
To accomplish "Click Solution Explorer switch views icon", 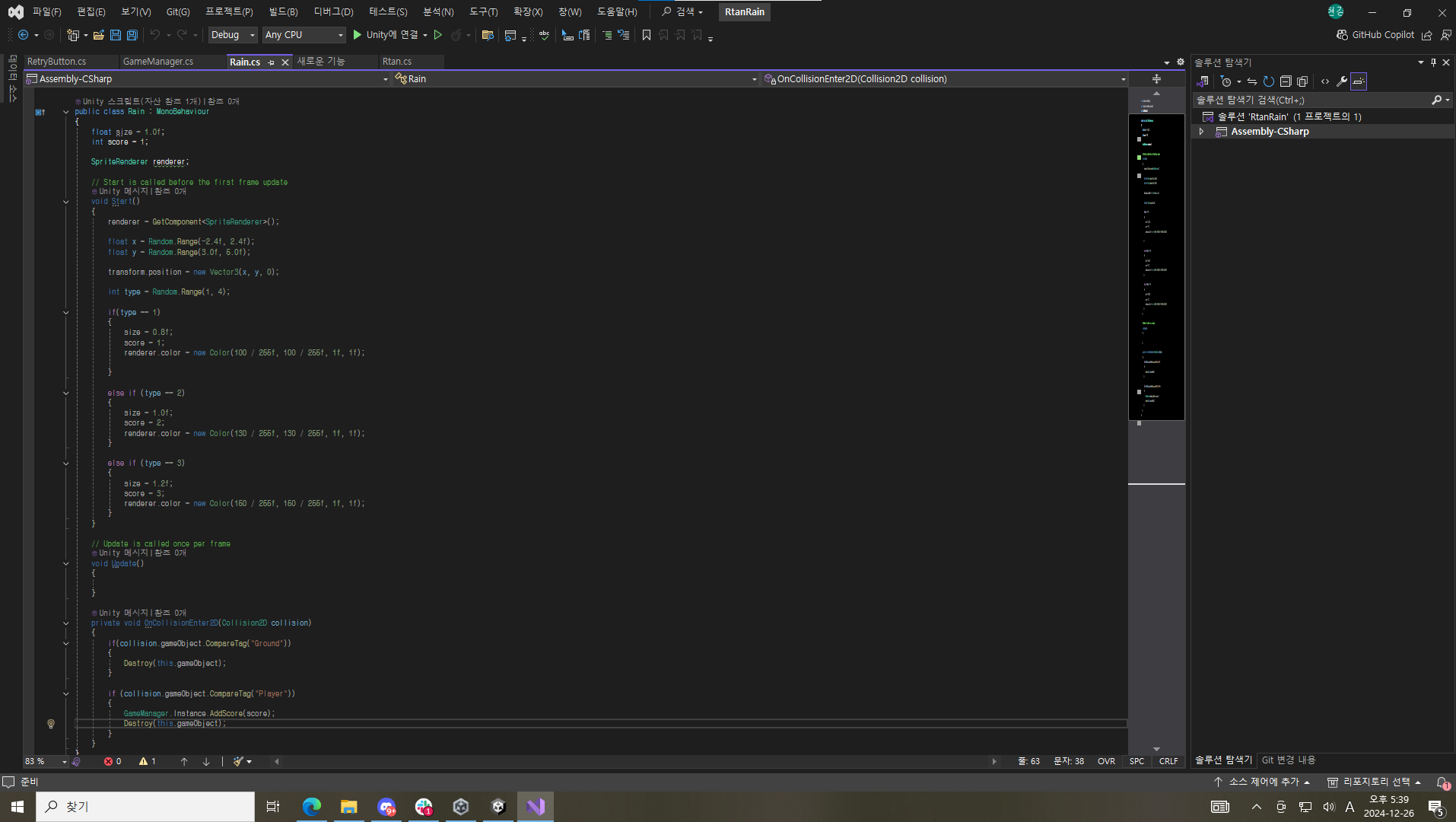I will (1203, 81).
